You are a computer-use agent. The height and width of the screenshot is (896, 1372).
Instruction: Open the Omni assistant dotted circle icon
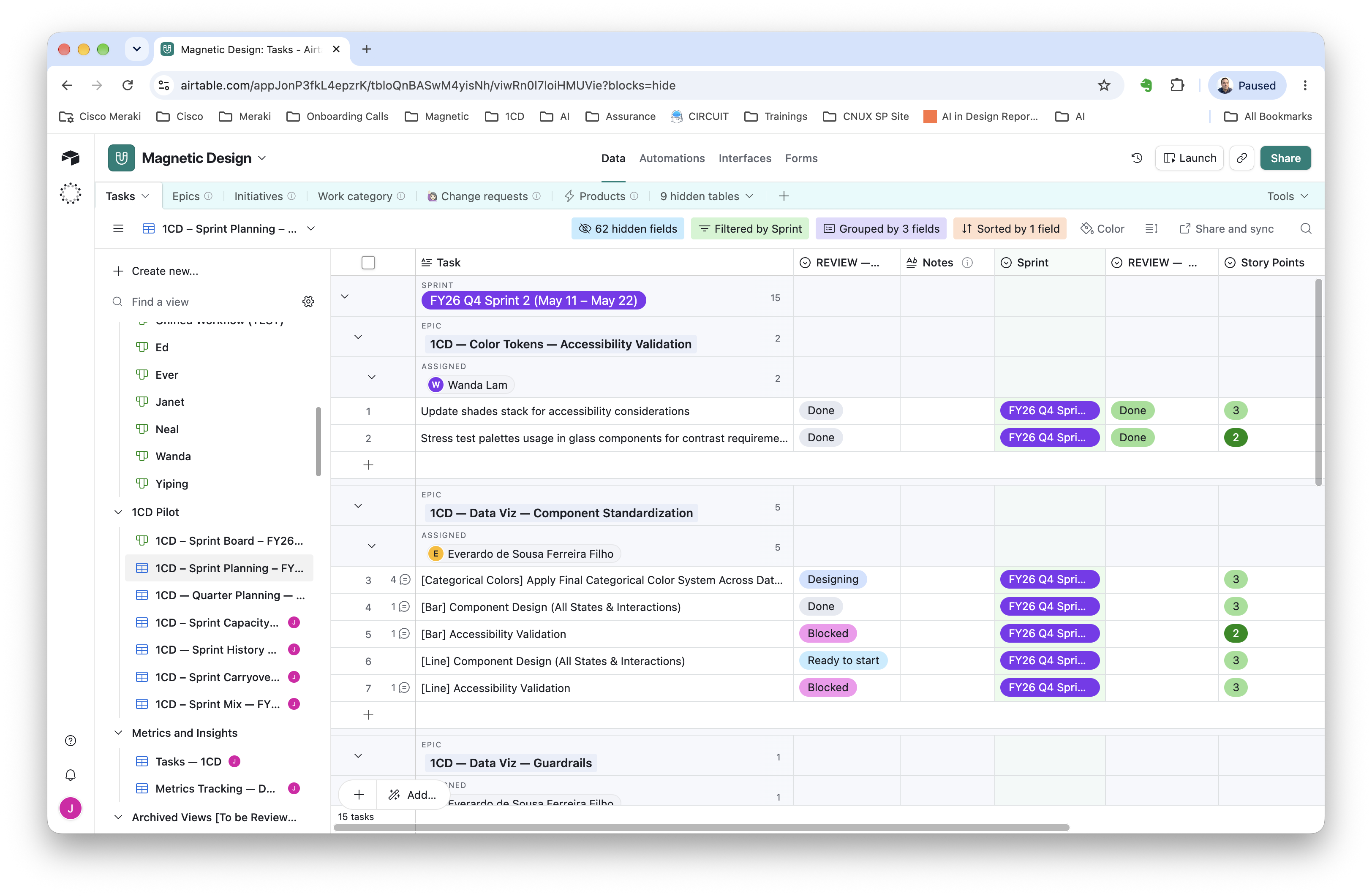click(70, 194)
